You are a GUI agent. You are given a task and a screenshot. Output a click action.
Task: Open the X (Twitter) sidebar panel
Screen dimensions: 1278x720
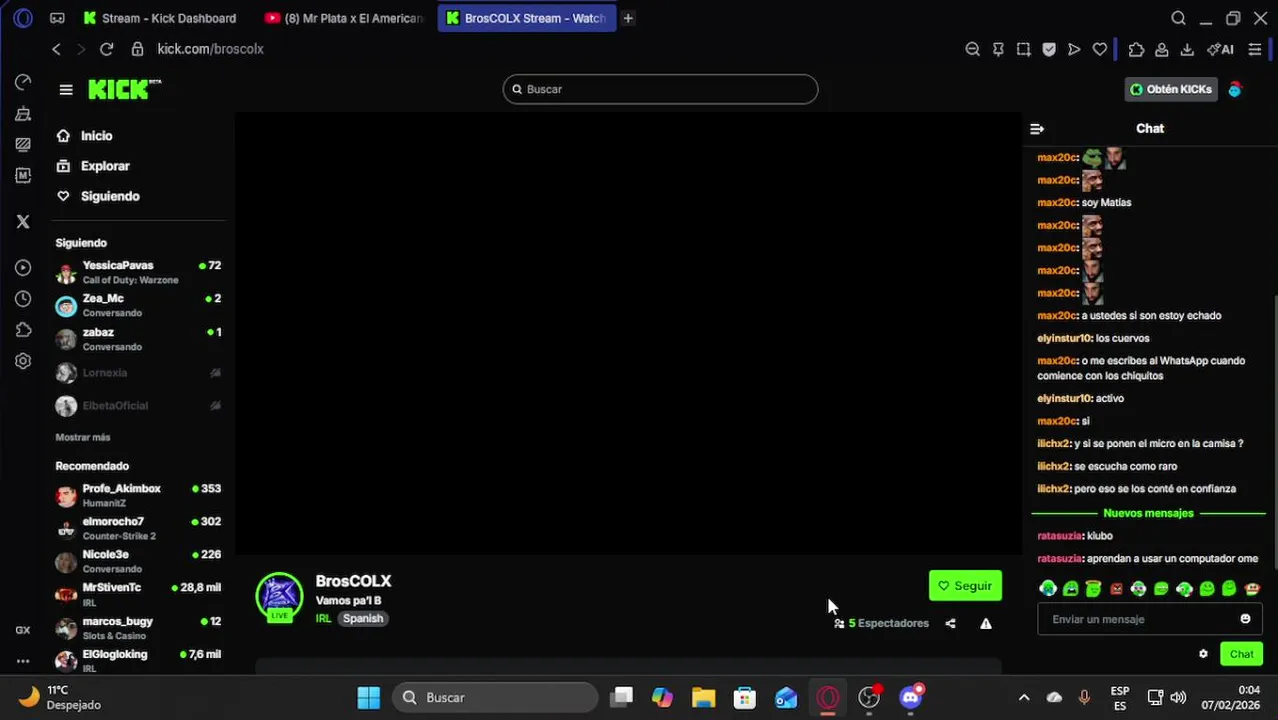(x=23, y=222)
